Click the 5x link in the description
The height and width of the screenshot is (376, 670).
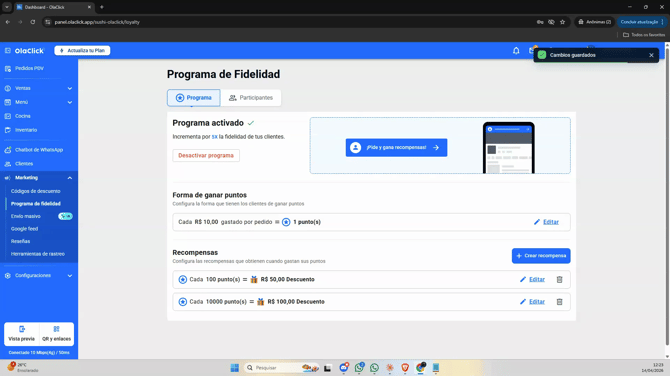pyautogui.click(x=215, y=137)
